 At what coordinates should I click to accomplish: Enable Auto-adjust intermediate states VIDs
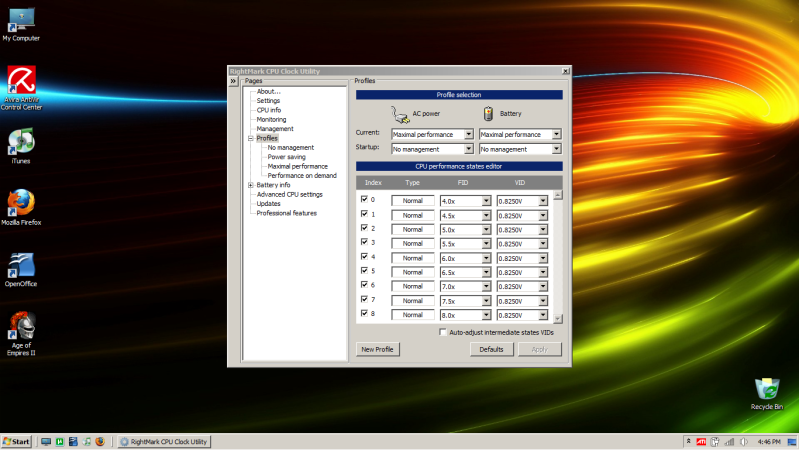443,332
